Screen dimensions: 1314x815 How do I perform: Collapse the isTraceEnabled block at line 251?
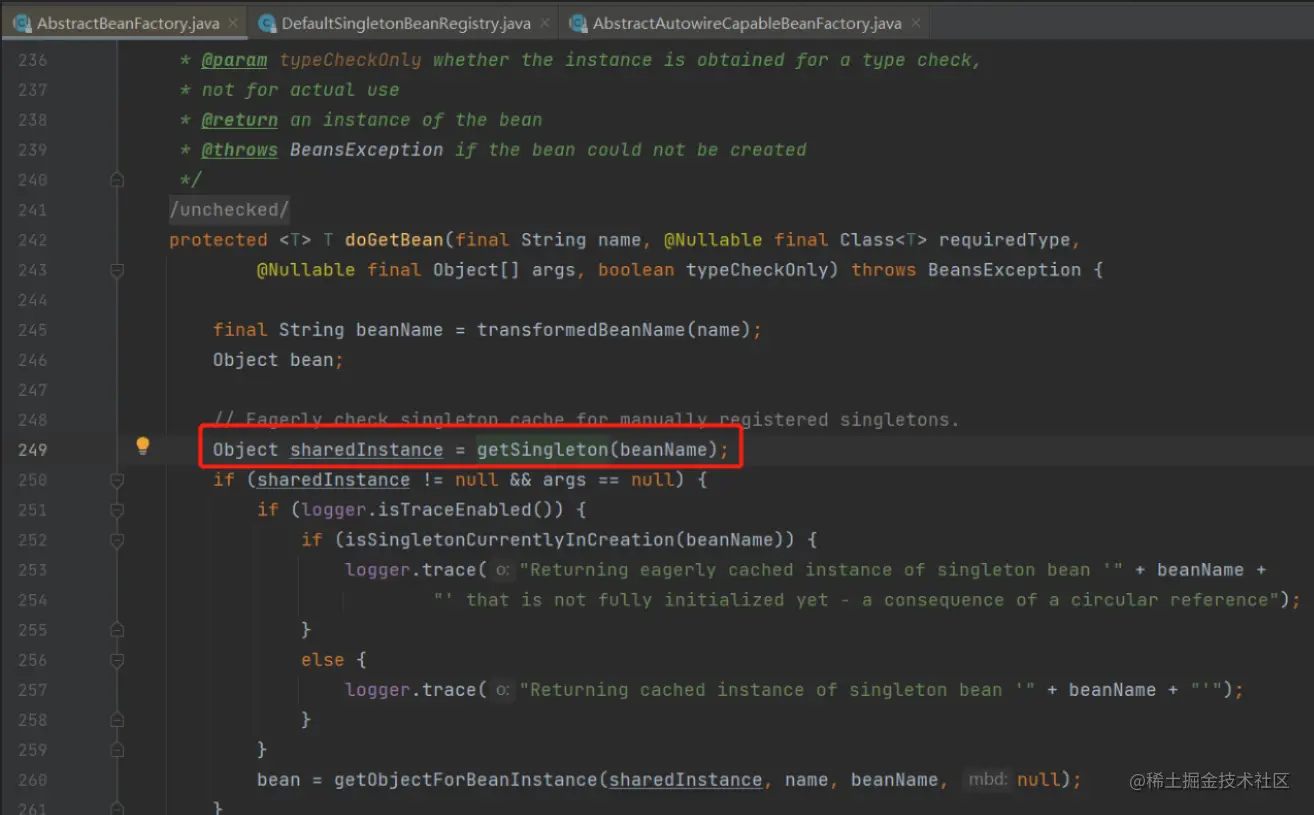[117, 510]
